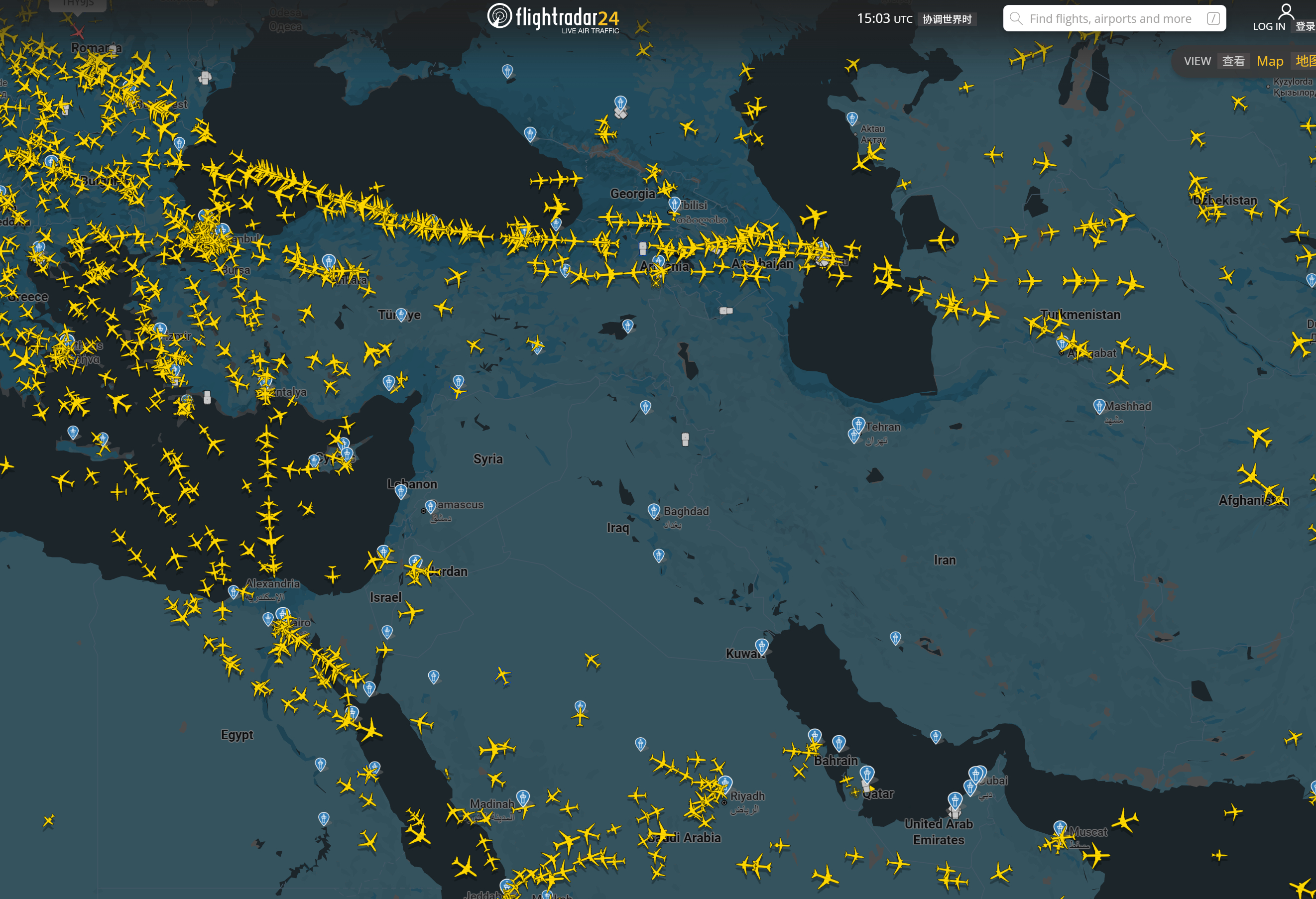Select the Madinah airport pin
Screen dimensions: 1316x899
(x=523, y=797)
